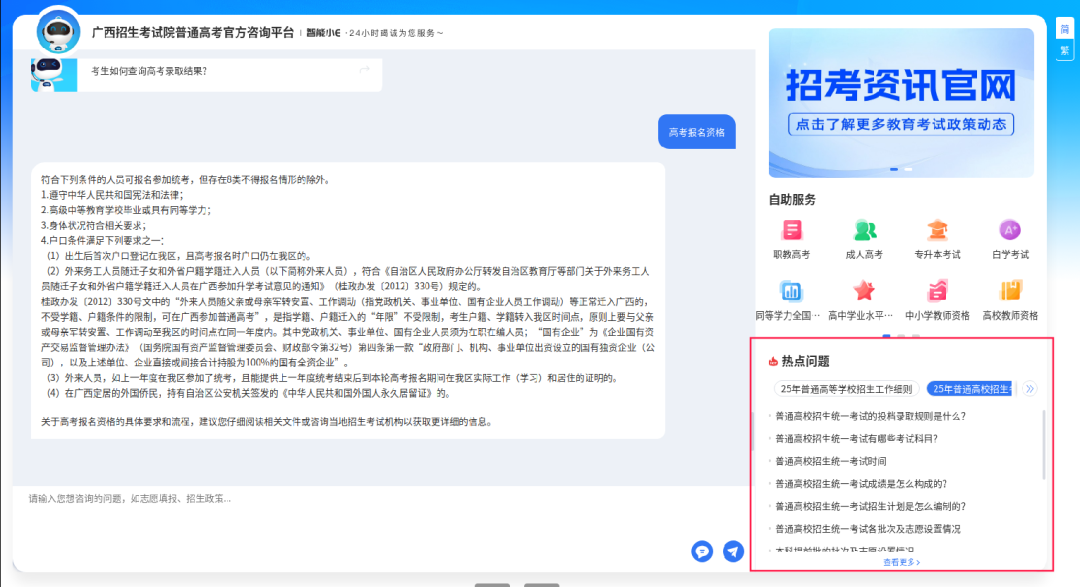Click the share arrow on the question bubble
This screenshot has height=587, width=1080.
pos(364,70)
